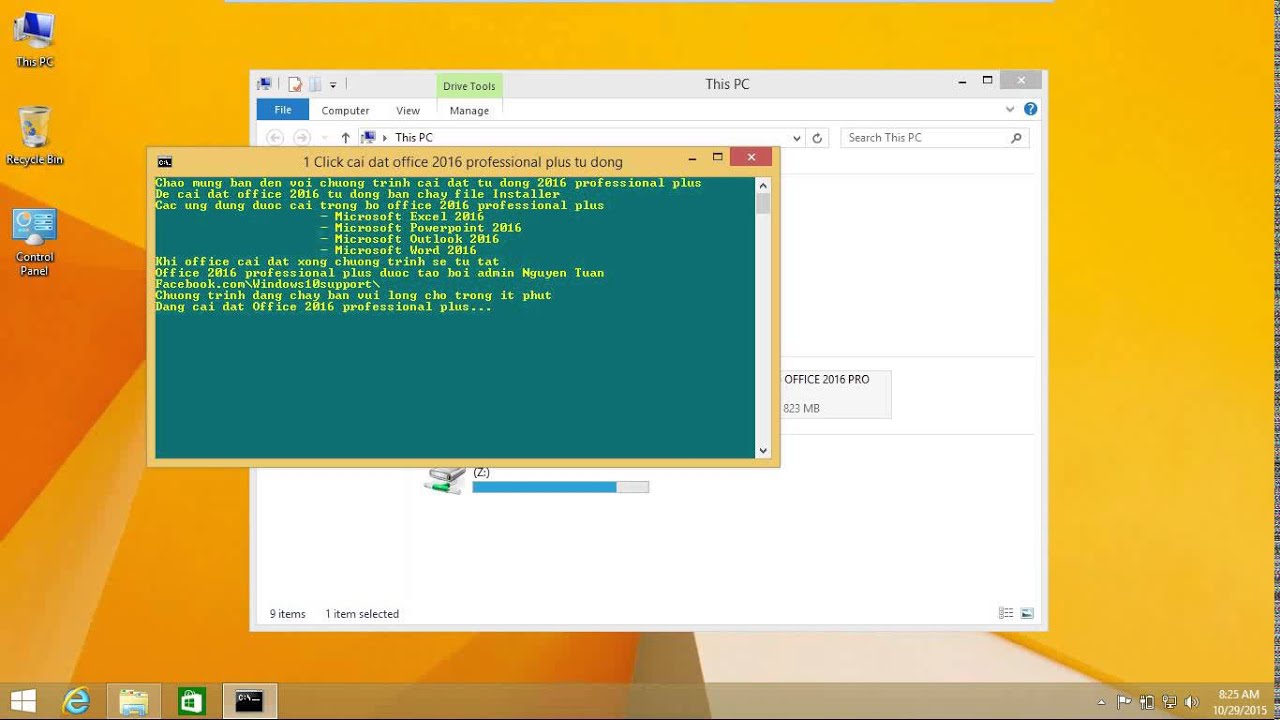Click the 9 items status text
Image resolution: width=1280 pixels, height=720 pixels.
(288, 614)
